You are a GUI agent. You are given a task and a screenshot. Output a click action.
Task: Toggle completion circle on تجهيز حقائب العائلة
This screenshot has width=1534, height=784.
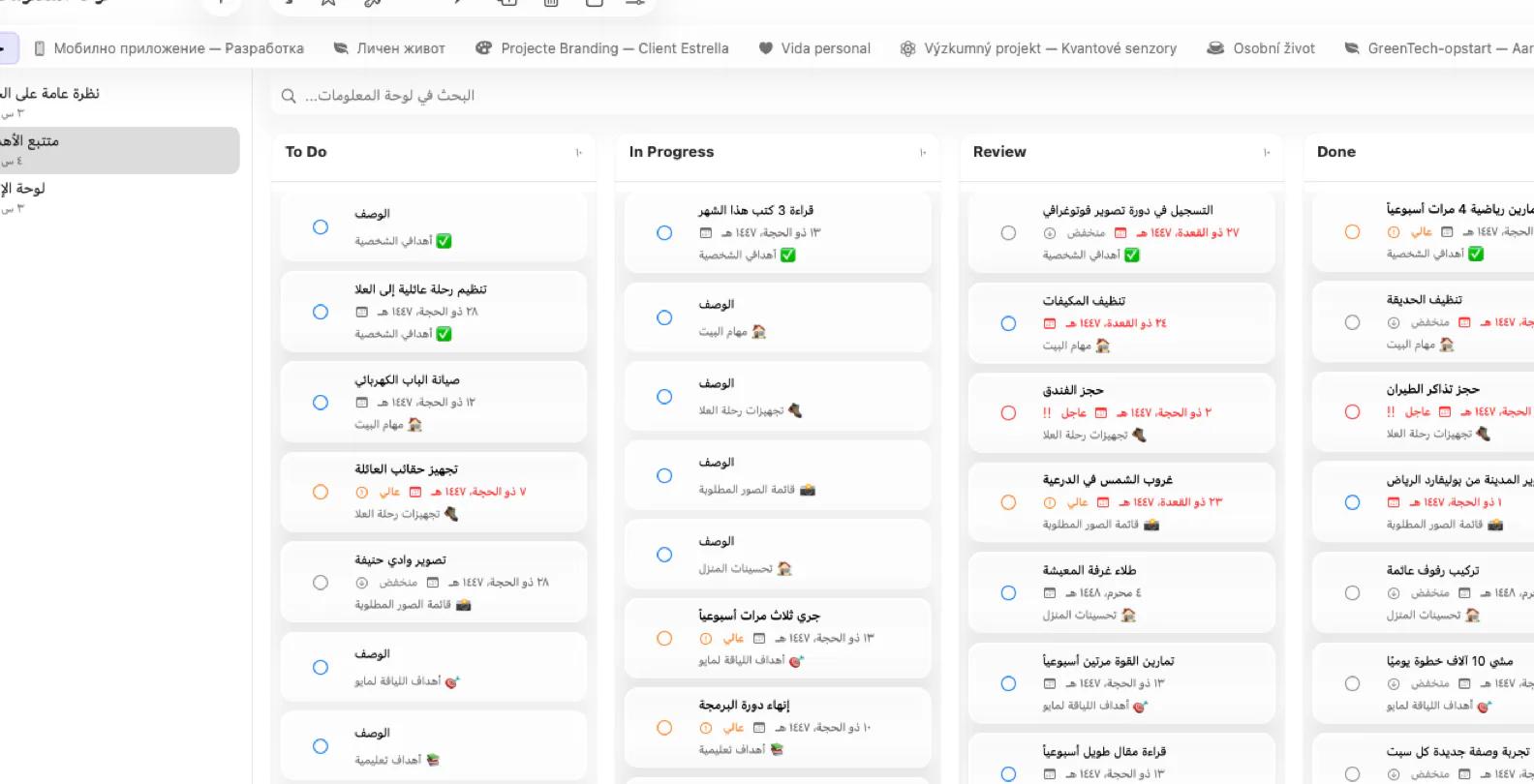pyautogui.click(x=321, y=492)
